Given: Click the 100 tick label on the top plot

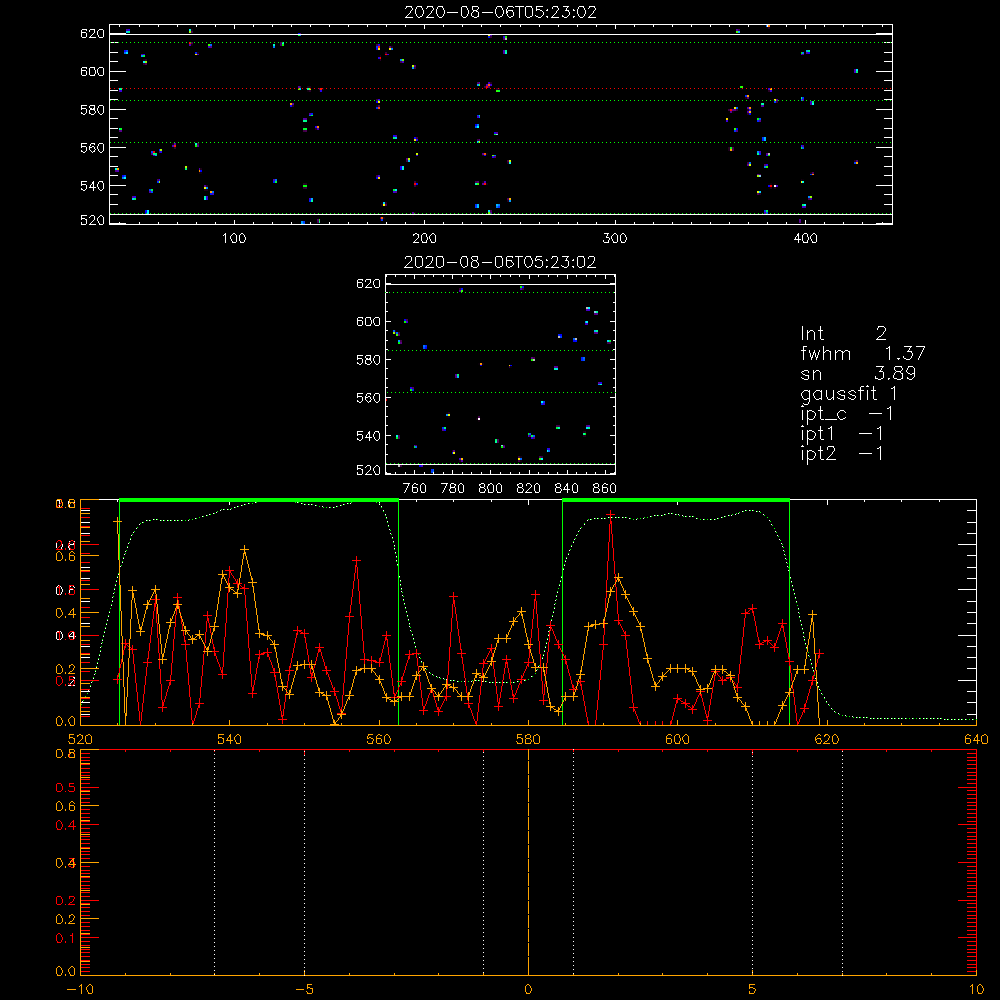Looking at the screenshot, I should point(234,239).
